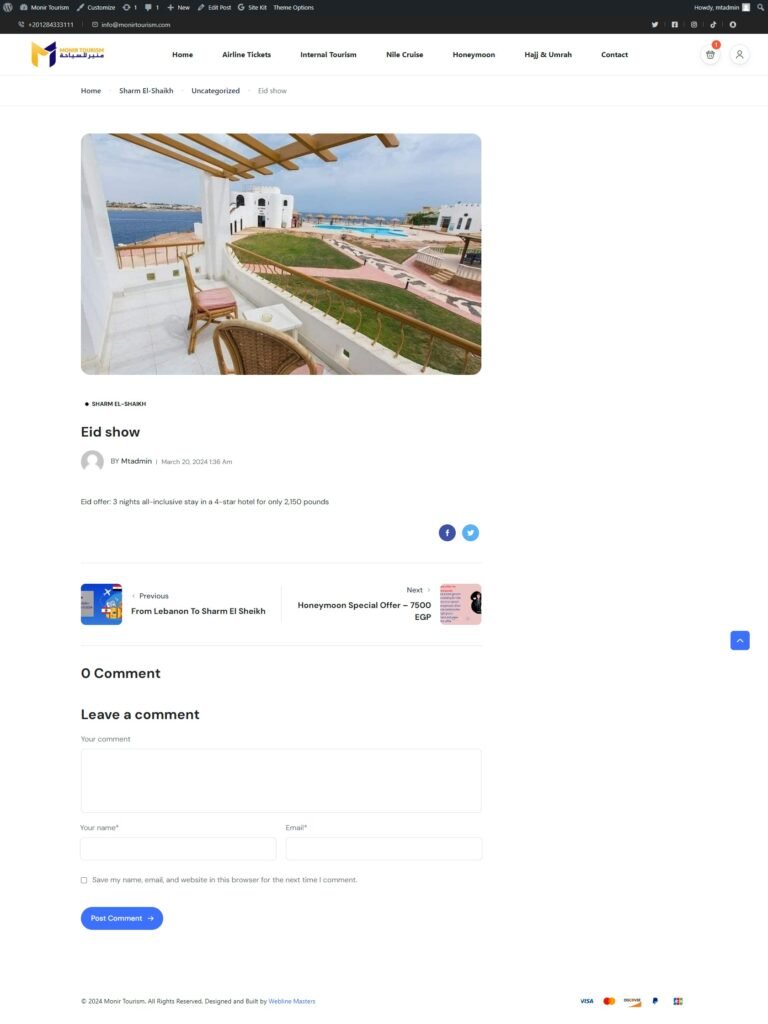The width and height of the screenshot is (768, 1024).
Task: Go to Nile Cruise menu item
Action: (404, 55)
